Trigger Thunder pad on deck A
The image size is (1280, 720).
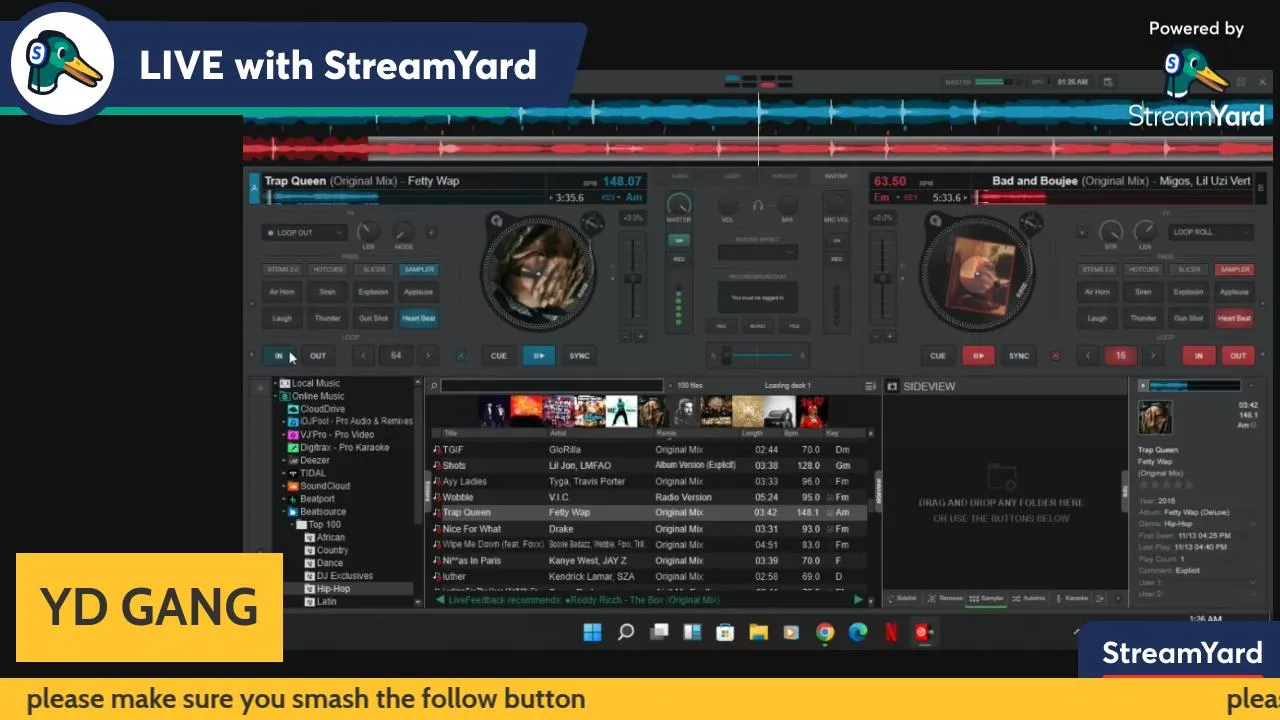click(x=327, y=318)
